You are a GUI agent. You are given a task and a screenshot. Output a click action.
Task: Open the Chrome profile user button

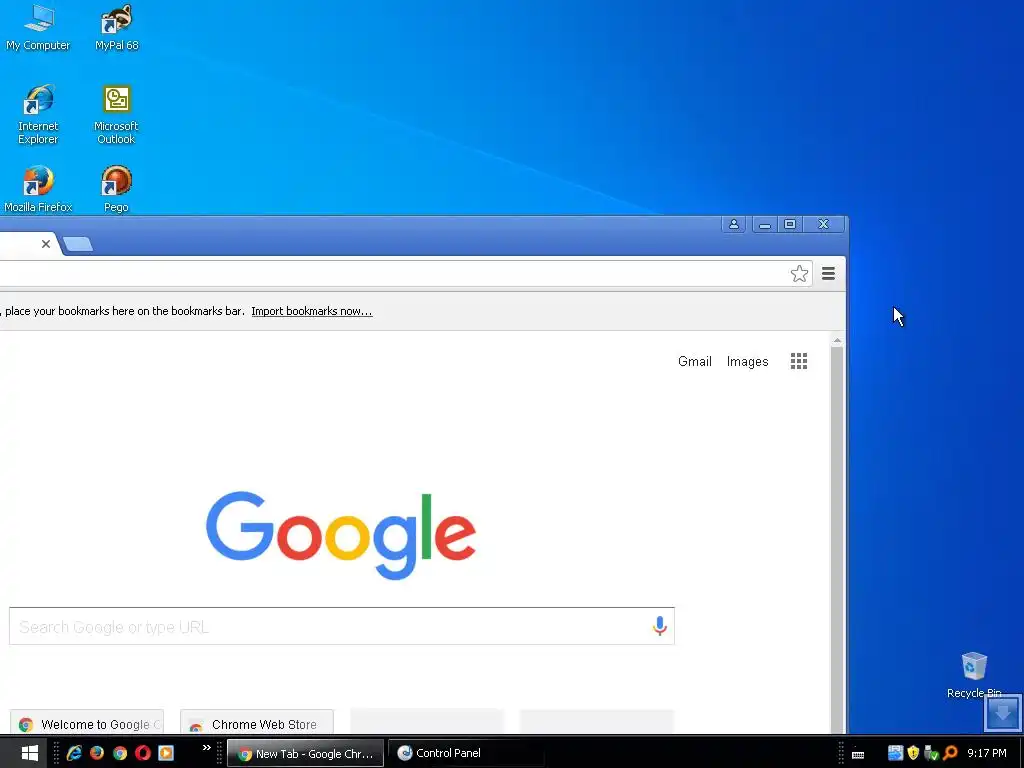733,224
